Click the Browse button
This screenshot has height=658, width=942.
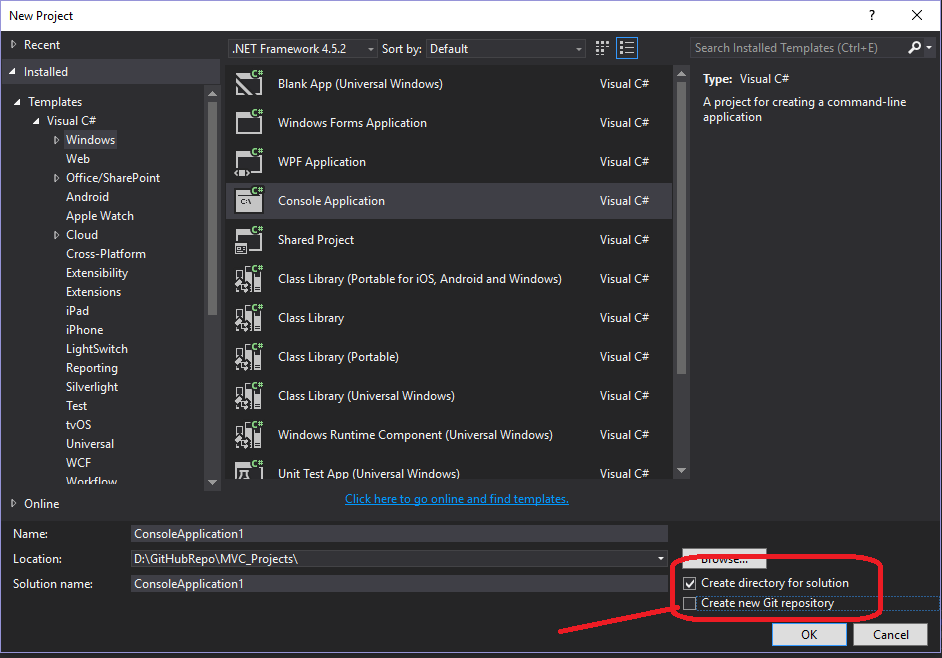coord(724,558)
